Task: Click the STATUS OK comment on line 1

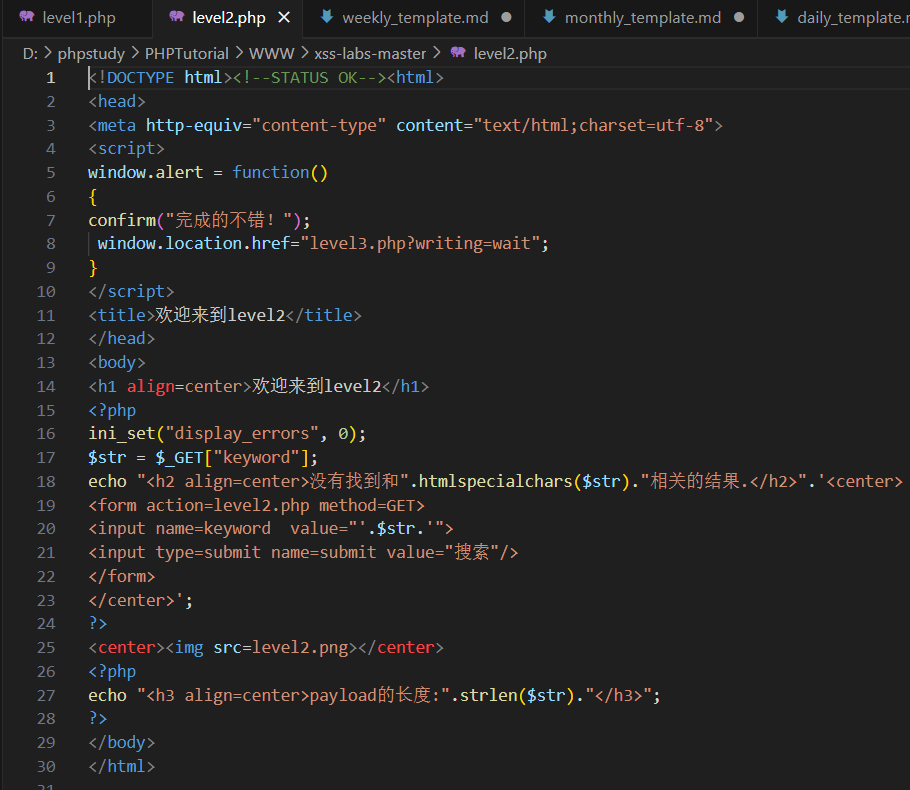Action: 309,78
